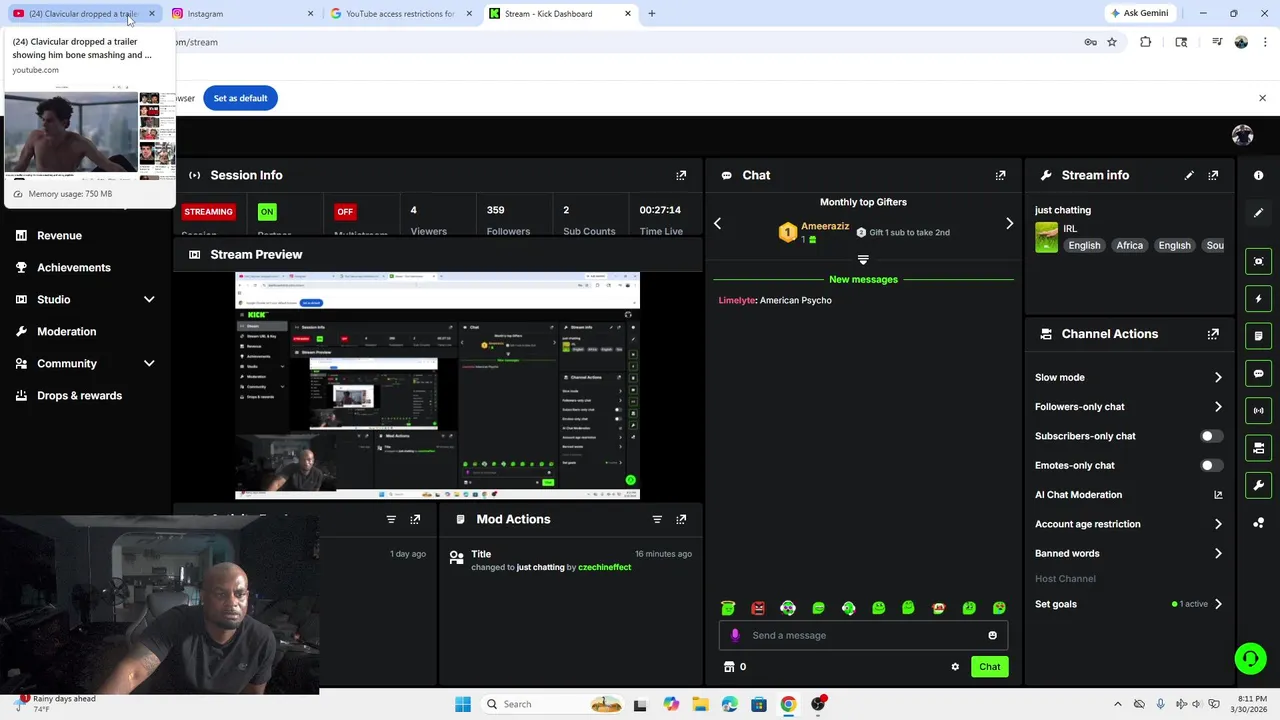Image resolution: width=1280 pixels, height=720 pixels.
Task: Dismiss the default browser banner
Action: coord(1262,98)
